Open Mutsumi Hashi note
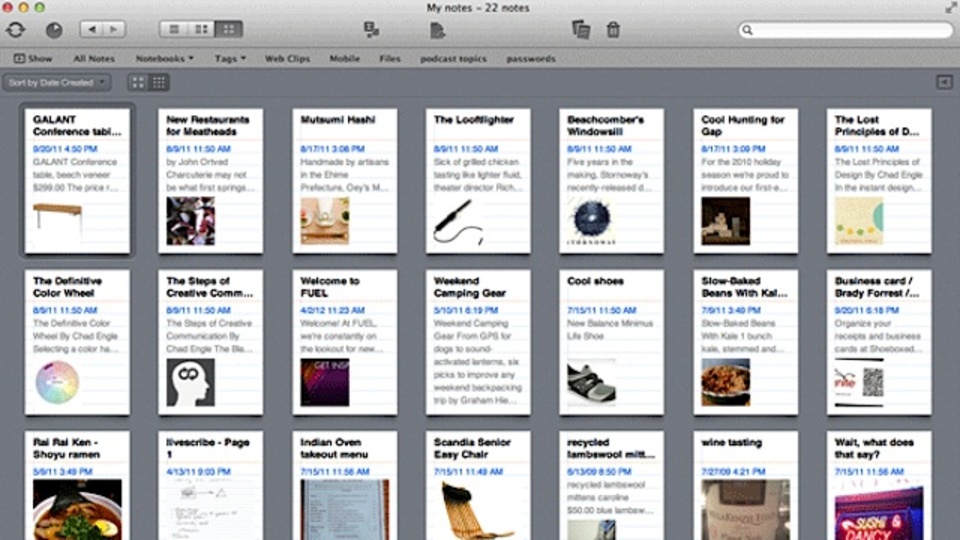Screen dimensions: 960x540 coord(345,181)
